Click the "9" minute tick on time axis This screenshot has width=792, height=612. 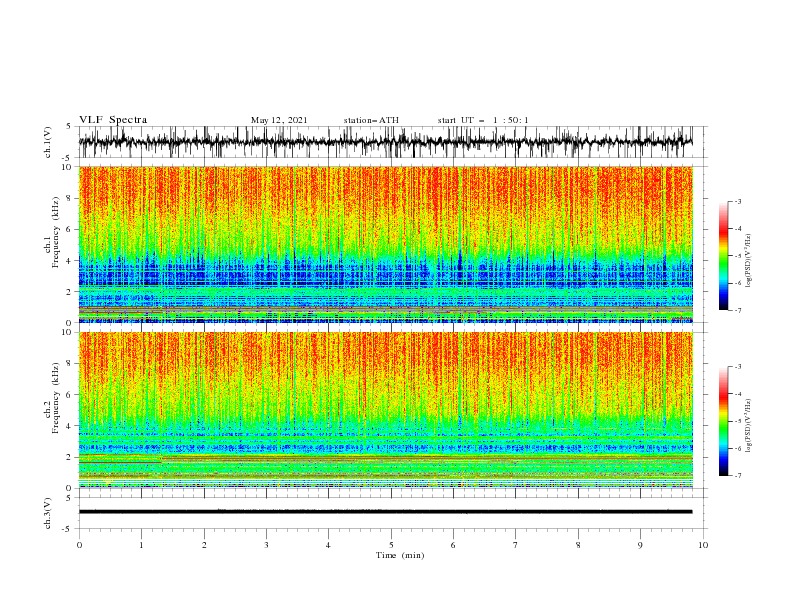[x=640, y=545]
